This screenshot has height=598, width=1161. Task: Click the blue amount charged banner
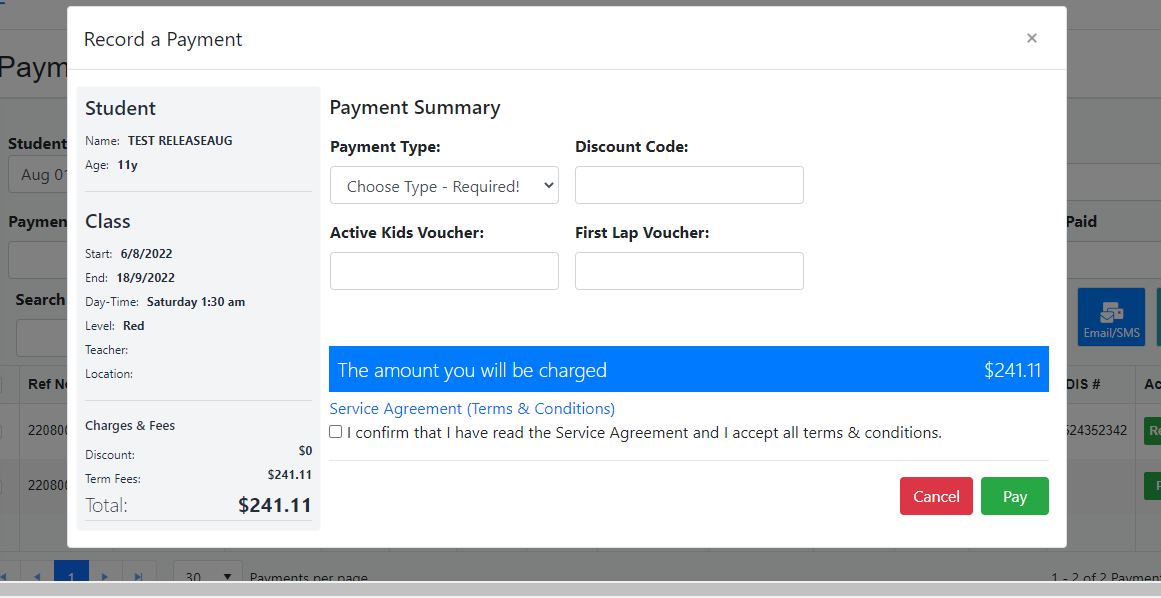click(688, 370)
